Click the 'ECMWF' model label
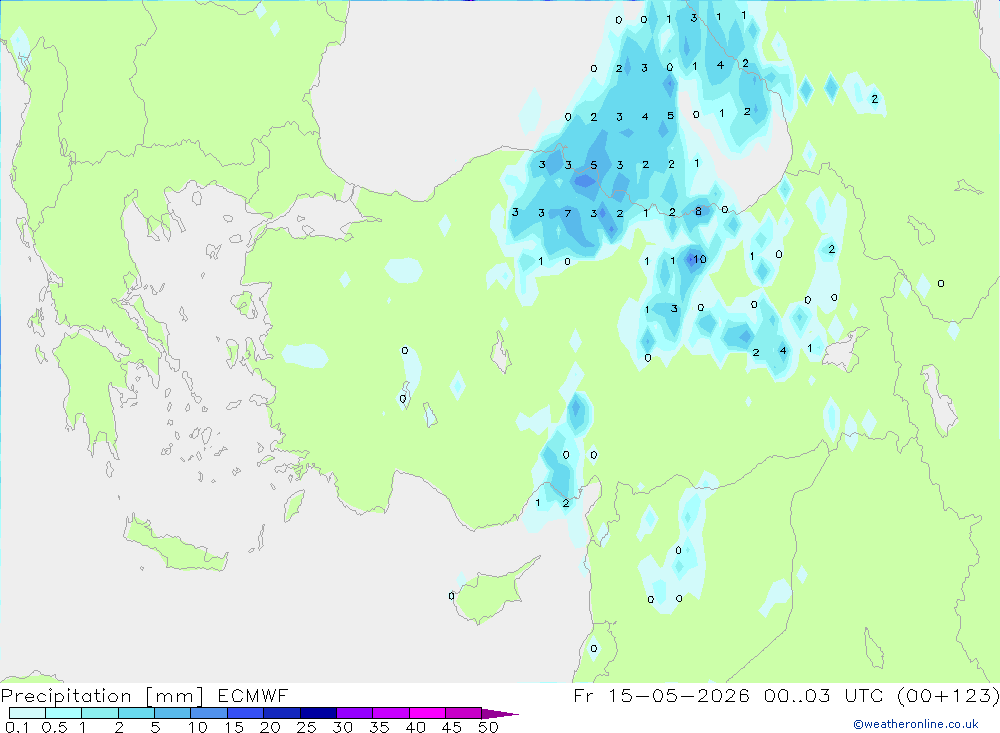This screenshot has width=1000, height=733. pyautogui.click(x=253, y=695)
